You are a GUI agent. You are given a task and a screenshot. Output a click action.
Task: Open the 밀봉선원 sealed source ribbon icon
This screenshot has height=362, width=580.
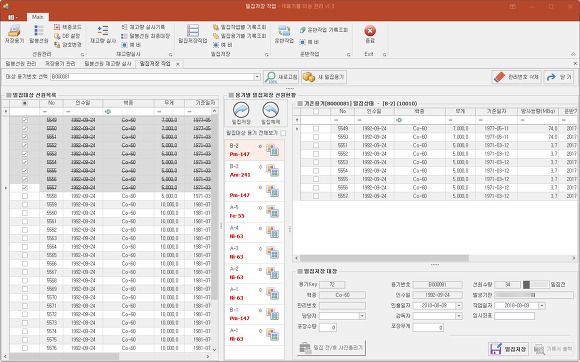pyautogui.click(x=39, y=34)
